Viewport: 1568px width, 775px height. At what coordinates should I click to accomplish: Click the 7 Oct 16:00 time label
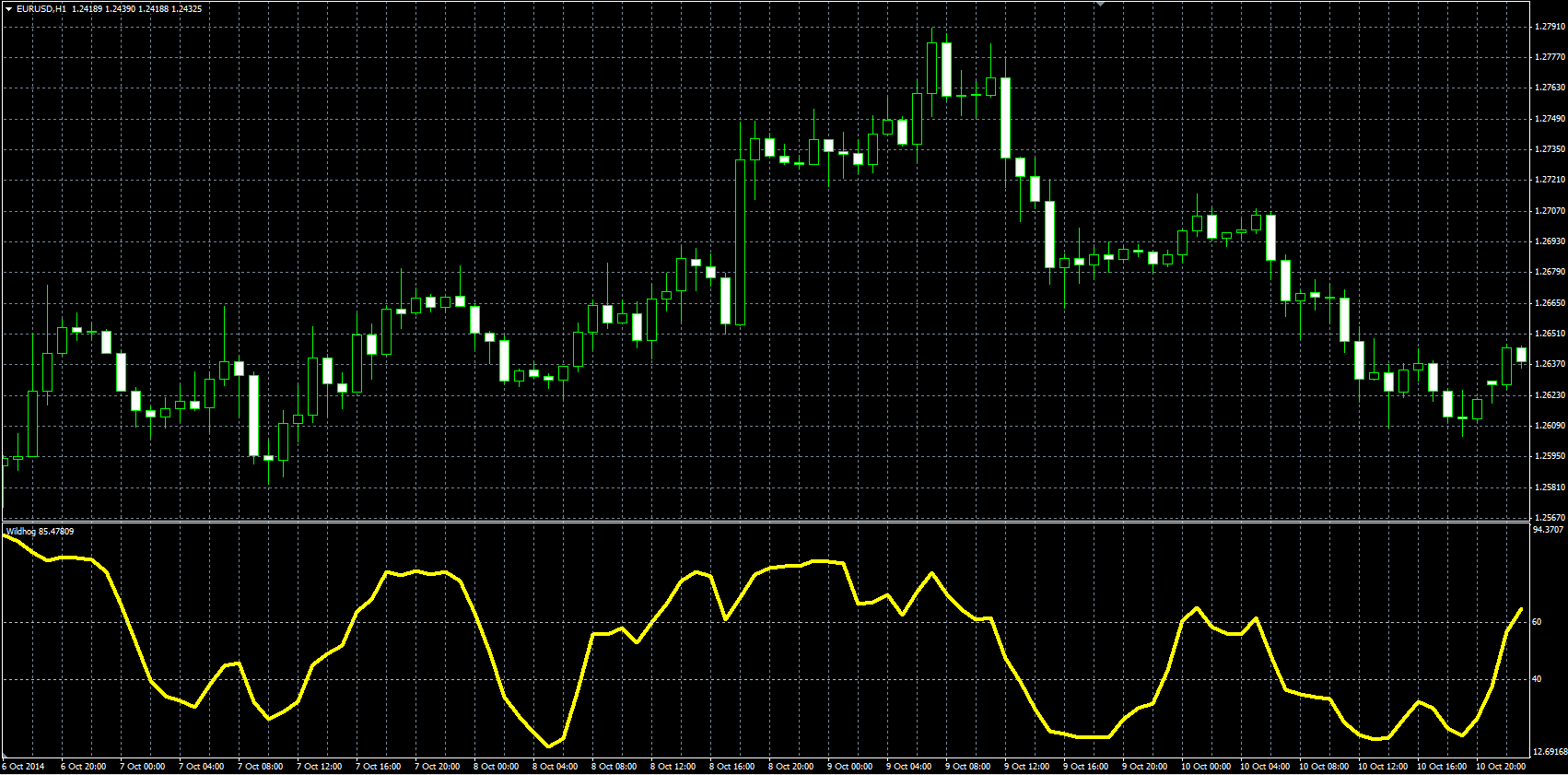[x=378, y=767]
